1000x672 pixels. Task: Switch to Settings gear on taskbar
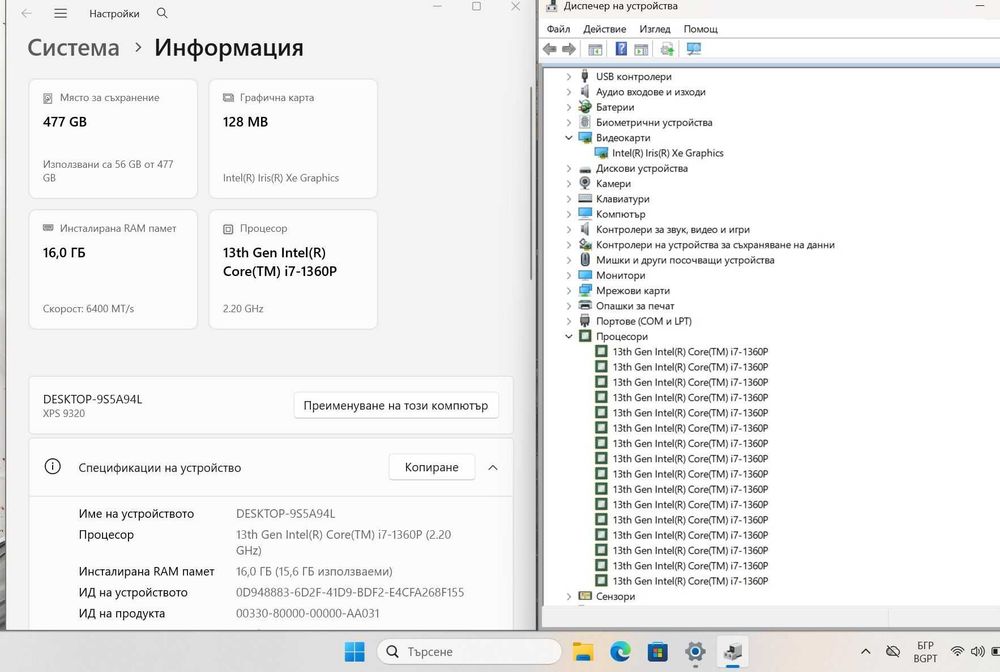[x=695, y=652]
